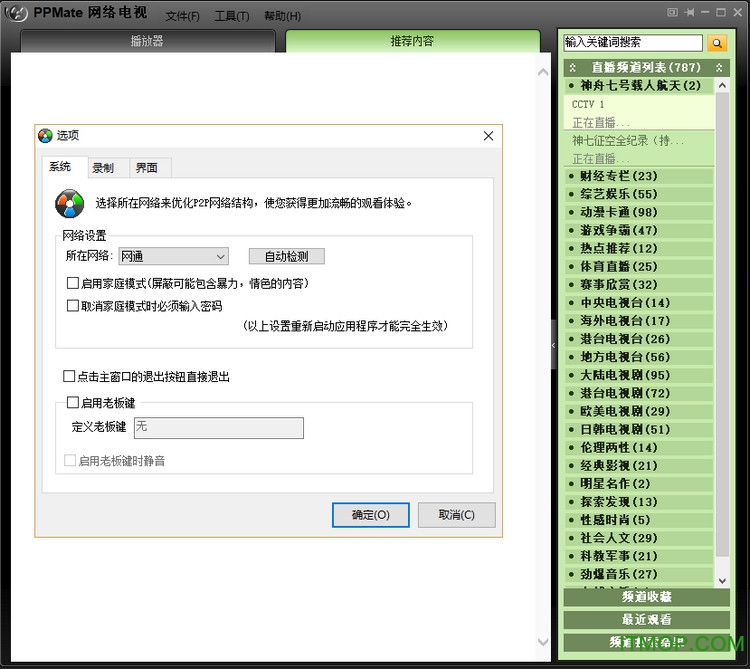Expand the 探索发现(13) category
This screenshot has height=669, width=750.
pyautogui.click(x=639, y=502)
